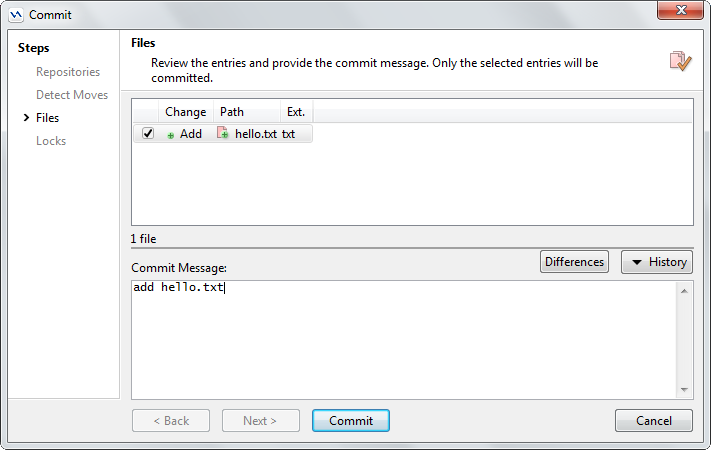Click the scroll-up arrow in commit message box
The height and width of the screenshot is (450, 711).
point(685,291)
